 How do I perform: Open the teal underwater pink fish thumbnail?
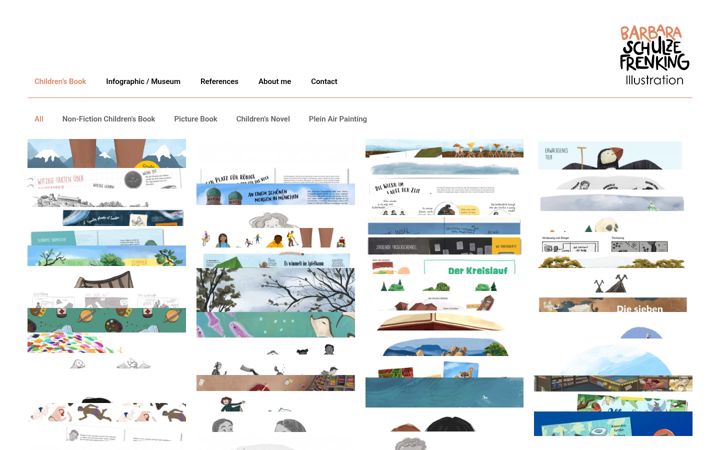[276, 325]
